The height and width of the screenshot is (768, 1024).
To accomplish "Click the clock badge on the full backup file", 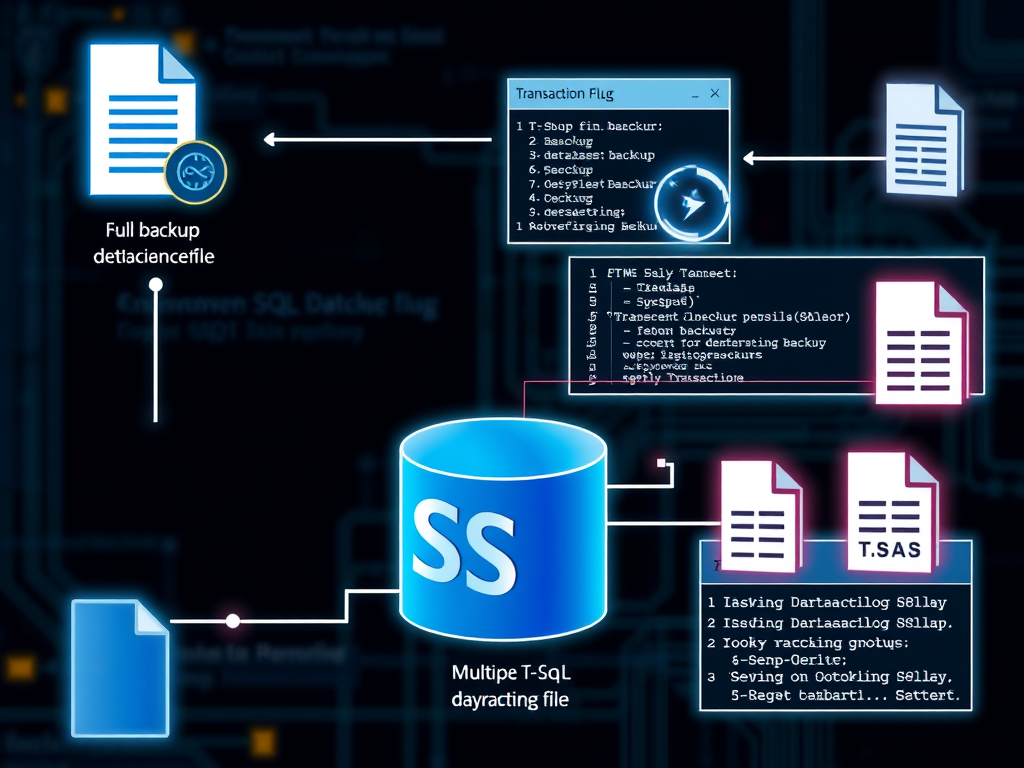I will click(195, 173).
